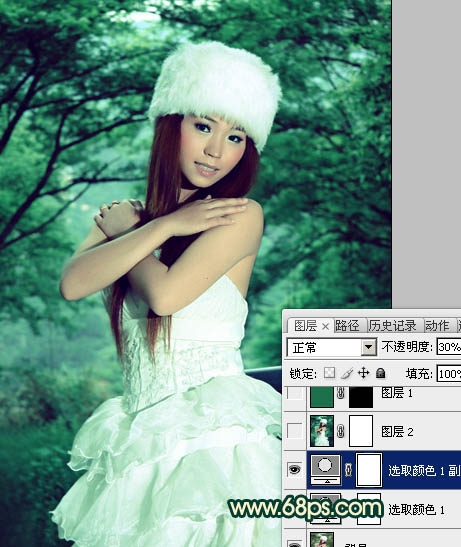Viewport: 461px width, 547px height.
Task: Close the 图层 tab with its X
Action: tap(325, 327)
